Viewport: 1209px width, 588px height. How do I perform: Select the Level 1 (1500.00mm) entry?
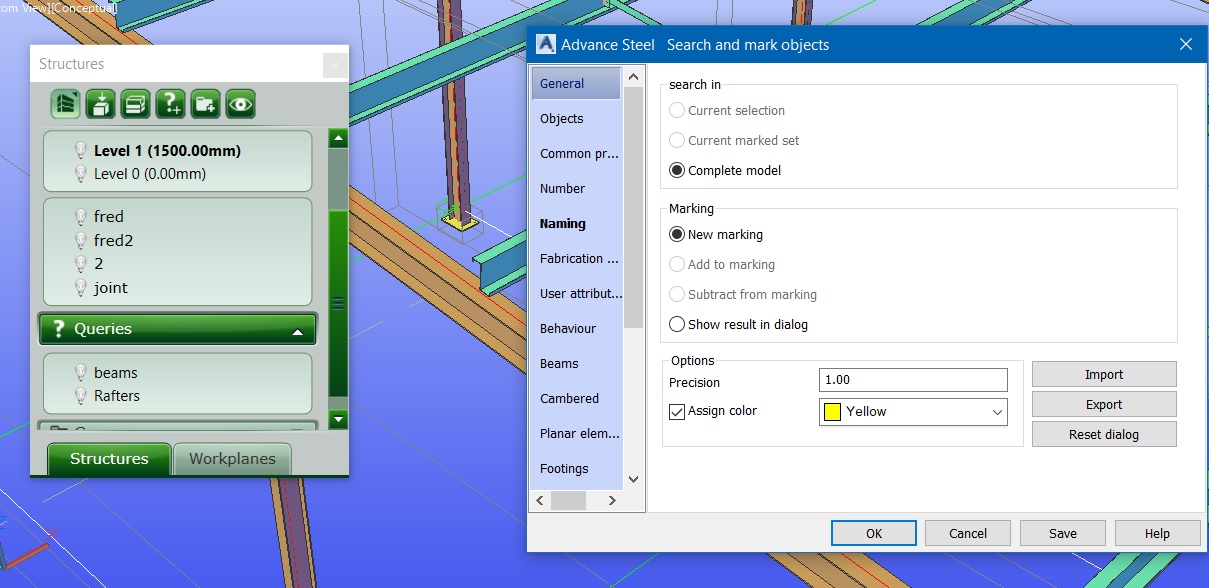(167, 151)
